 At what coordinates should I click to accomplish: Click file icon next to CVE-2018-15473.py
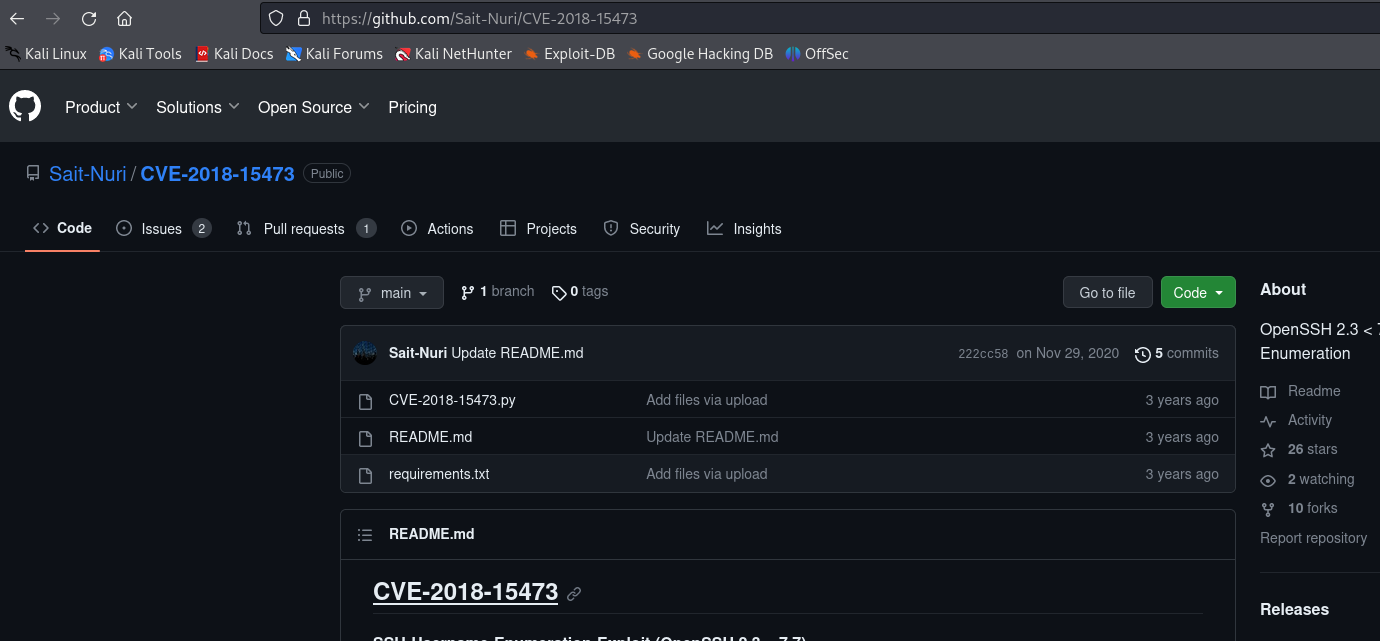pos(365,400)
